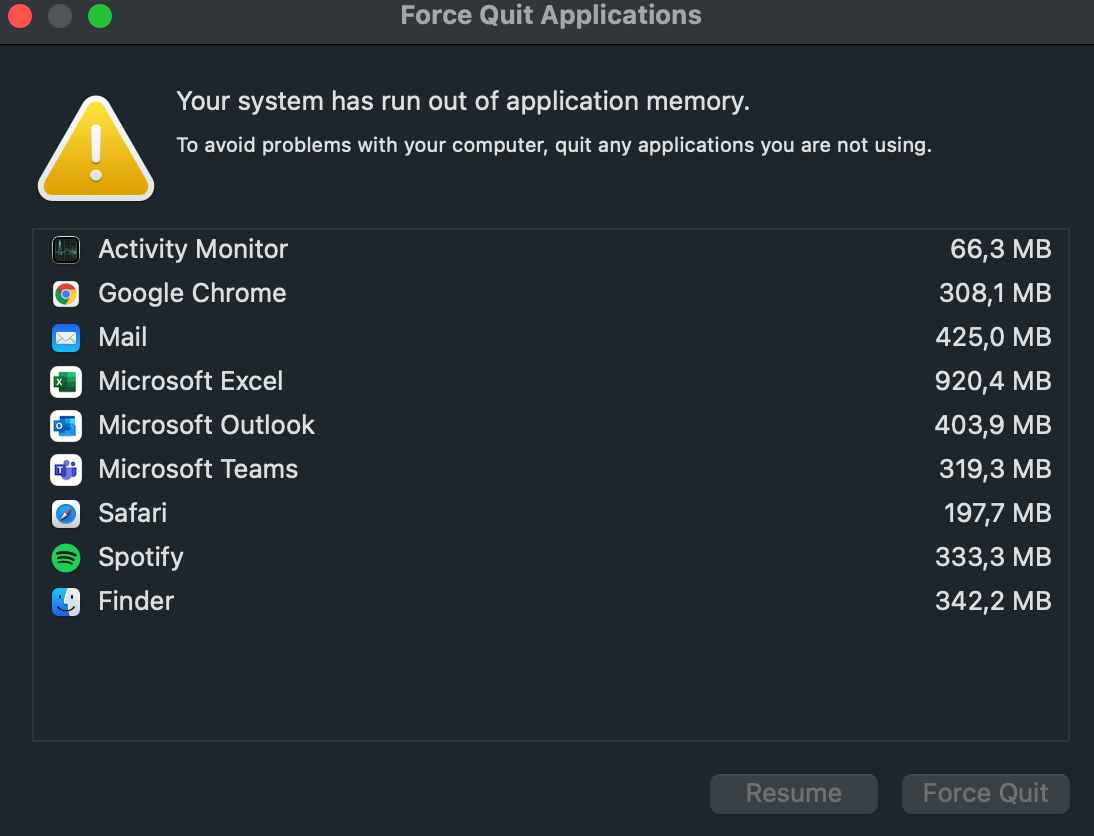This screenshot has width=1094, height=836.
Task: Select the Google Chrome application name
Action: click(192, 294)
